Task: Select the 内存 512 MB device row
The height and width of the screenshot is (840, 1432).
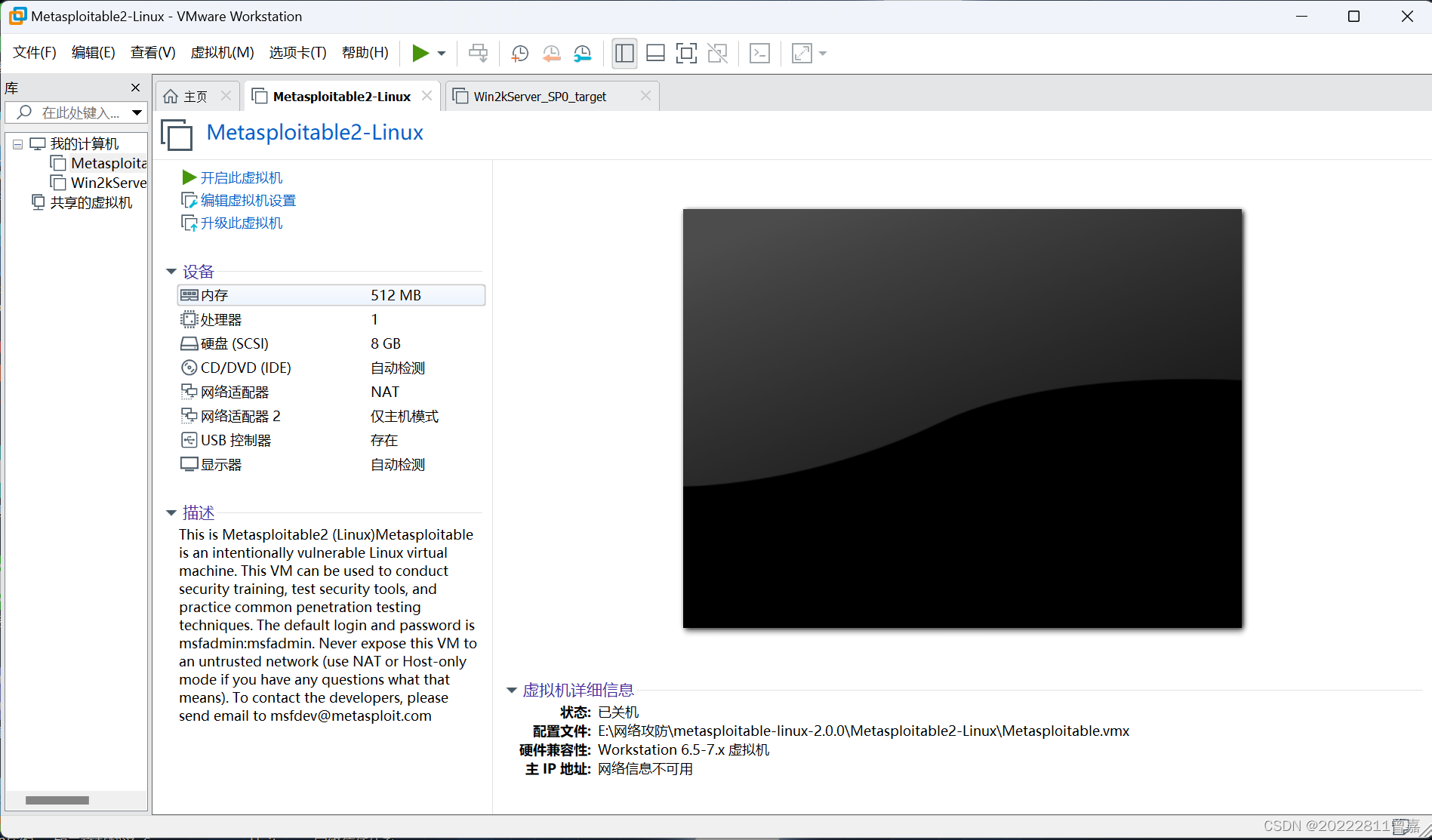Action: pyautogui.click(x=331, y=295)
